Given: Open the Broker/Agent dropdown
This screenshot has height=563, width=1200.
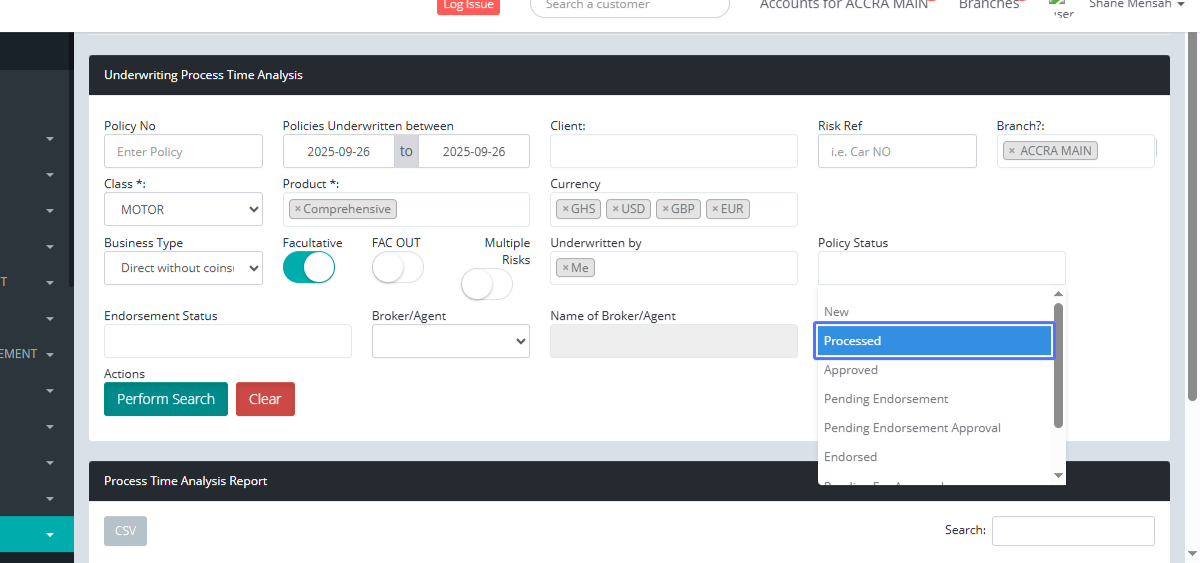Looking at the screenshot, I should click(450, 341).
